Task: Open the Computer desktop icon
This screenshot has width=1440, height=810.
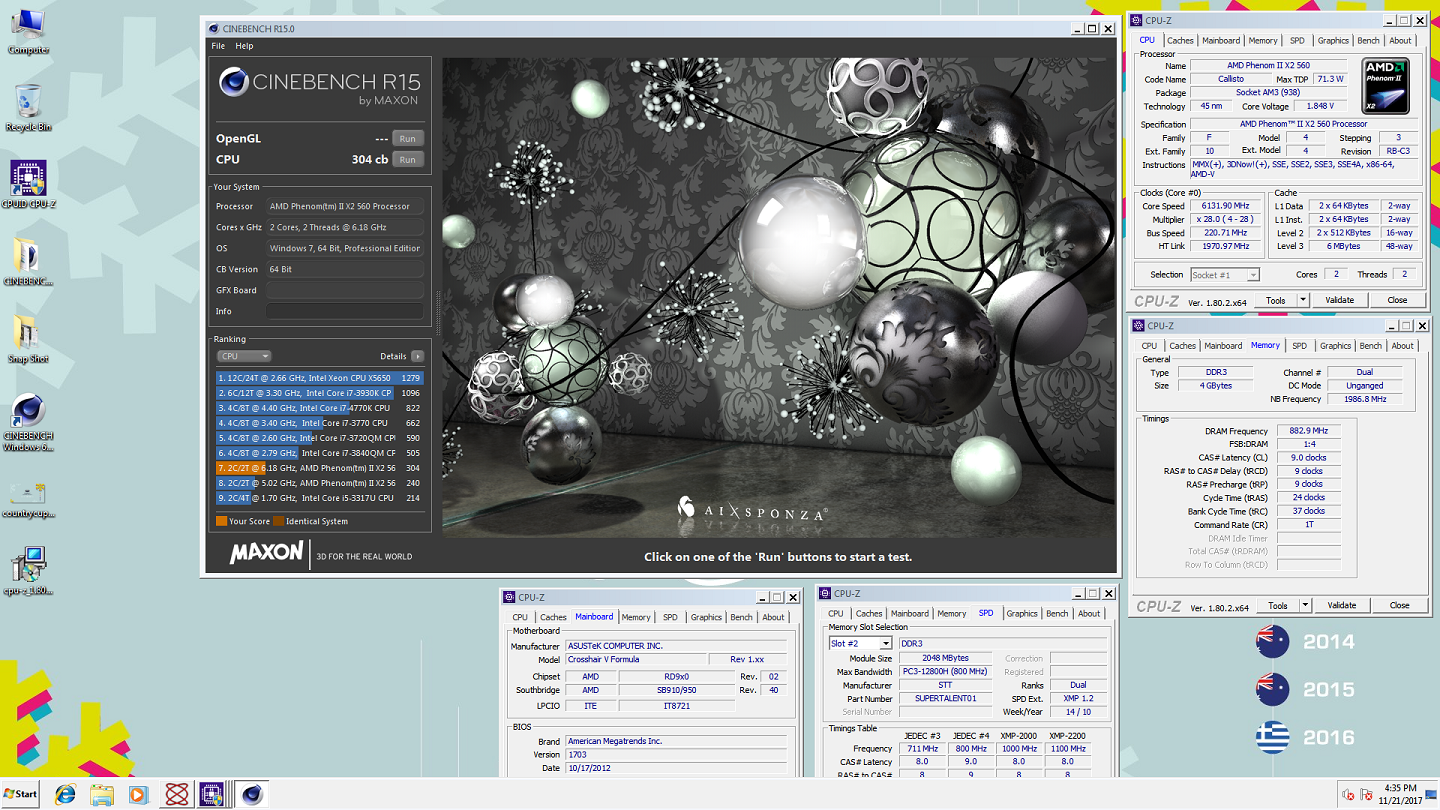Action: pyautogui.click(x=28, y=30)
